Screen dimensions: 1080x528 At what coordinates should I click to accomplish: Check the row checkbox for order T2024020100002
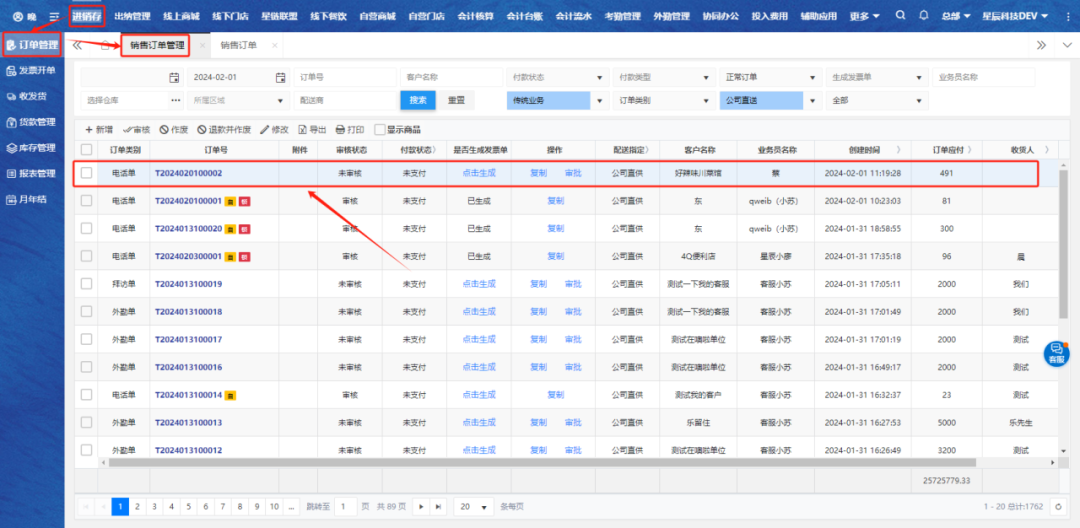tap(87, 173)
